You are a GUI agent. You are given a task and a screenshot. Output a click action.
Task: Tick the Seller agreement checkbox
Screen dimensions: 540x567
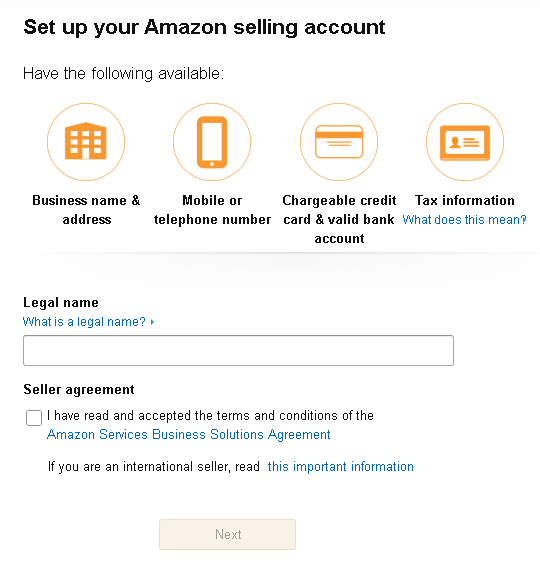point(34,418)
